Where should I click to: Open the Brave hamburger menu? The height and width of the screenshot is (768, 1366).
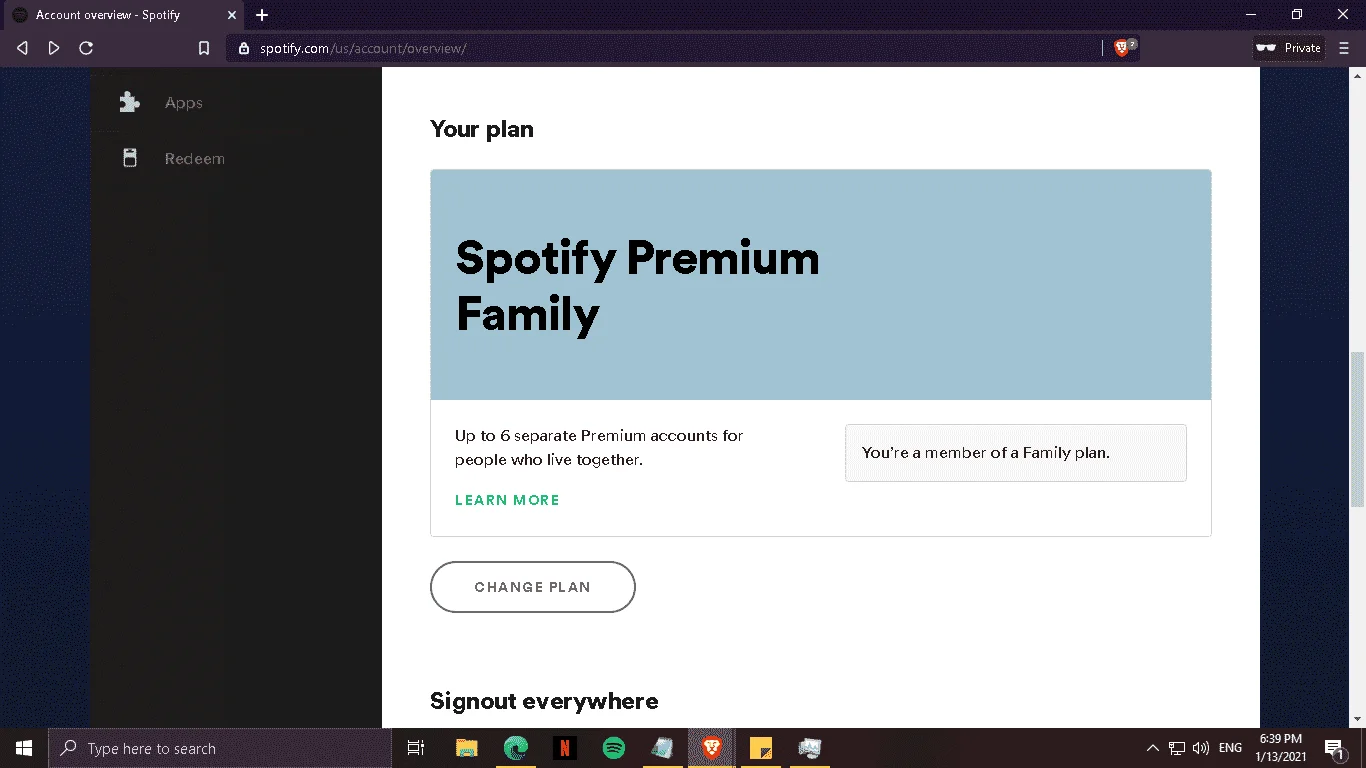tap(1344, 48)
